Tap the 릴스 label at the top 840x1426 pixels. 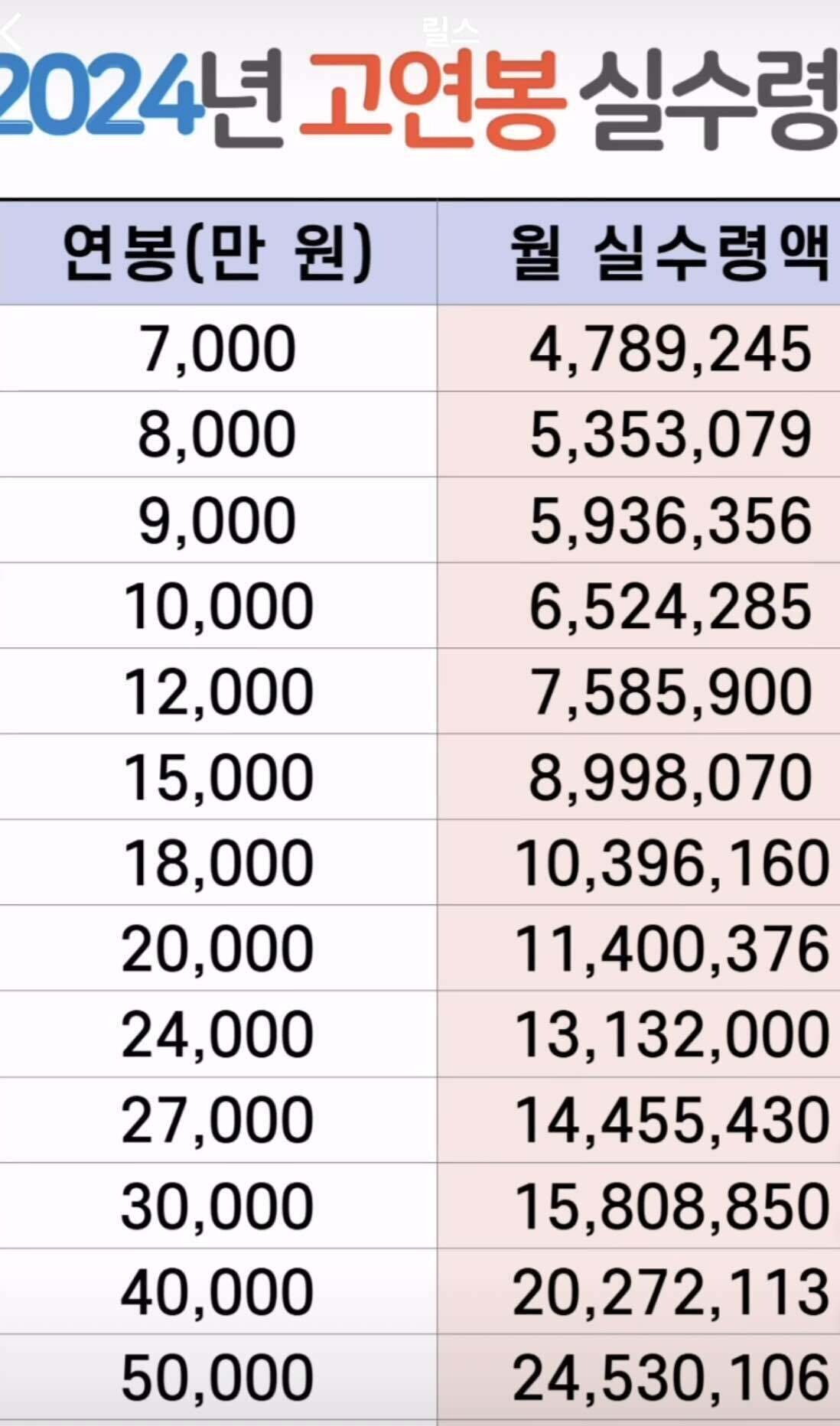[450, 31]
